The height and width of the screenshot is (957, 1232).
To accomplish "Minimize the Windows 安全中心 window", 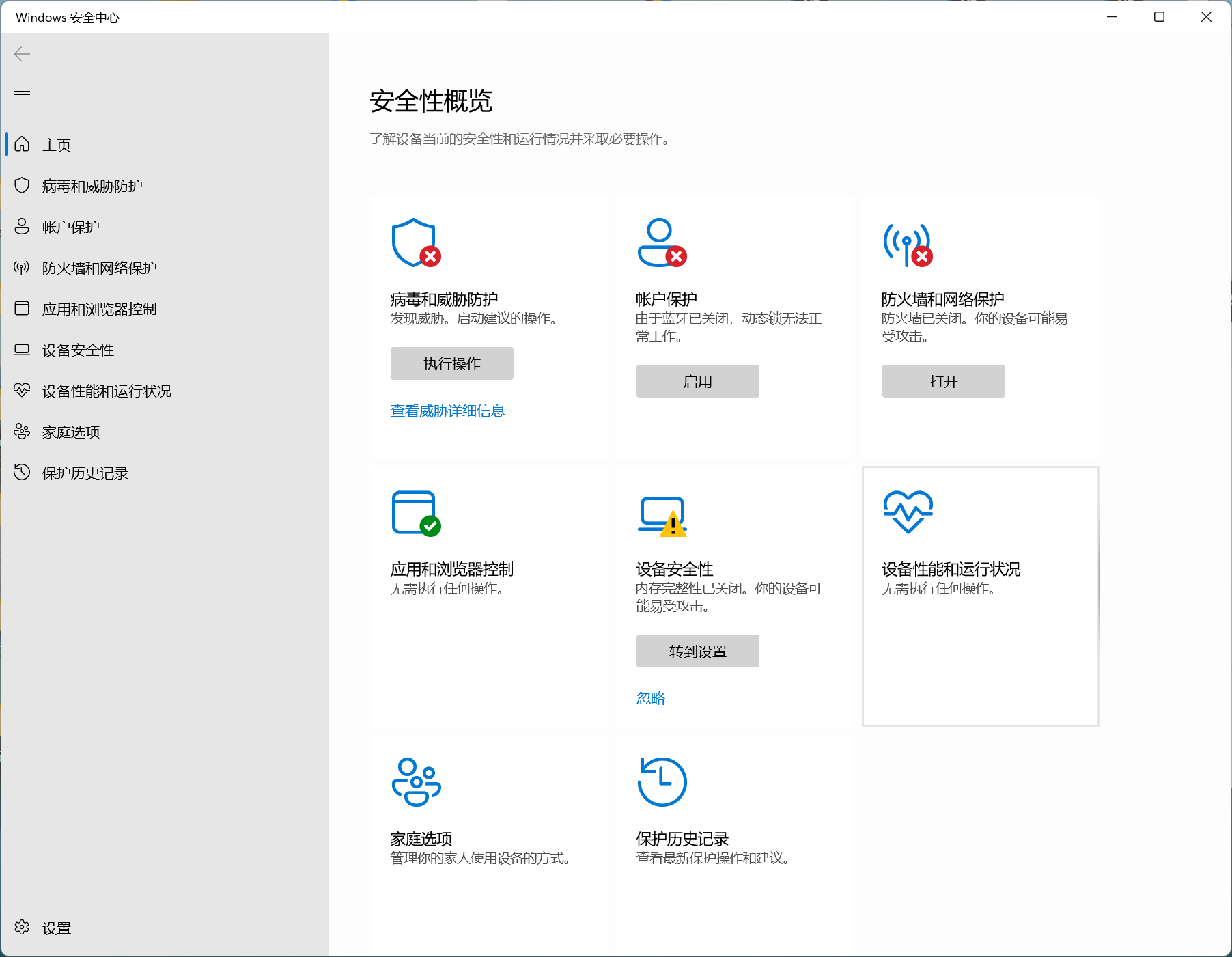I will pyautogui.click(x=1112, y=16).
